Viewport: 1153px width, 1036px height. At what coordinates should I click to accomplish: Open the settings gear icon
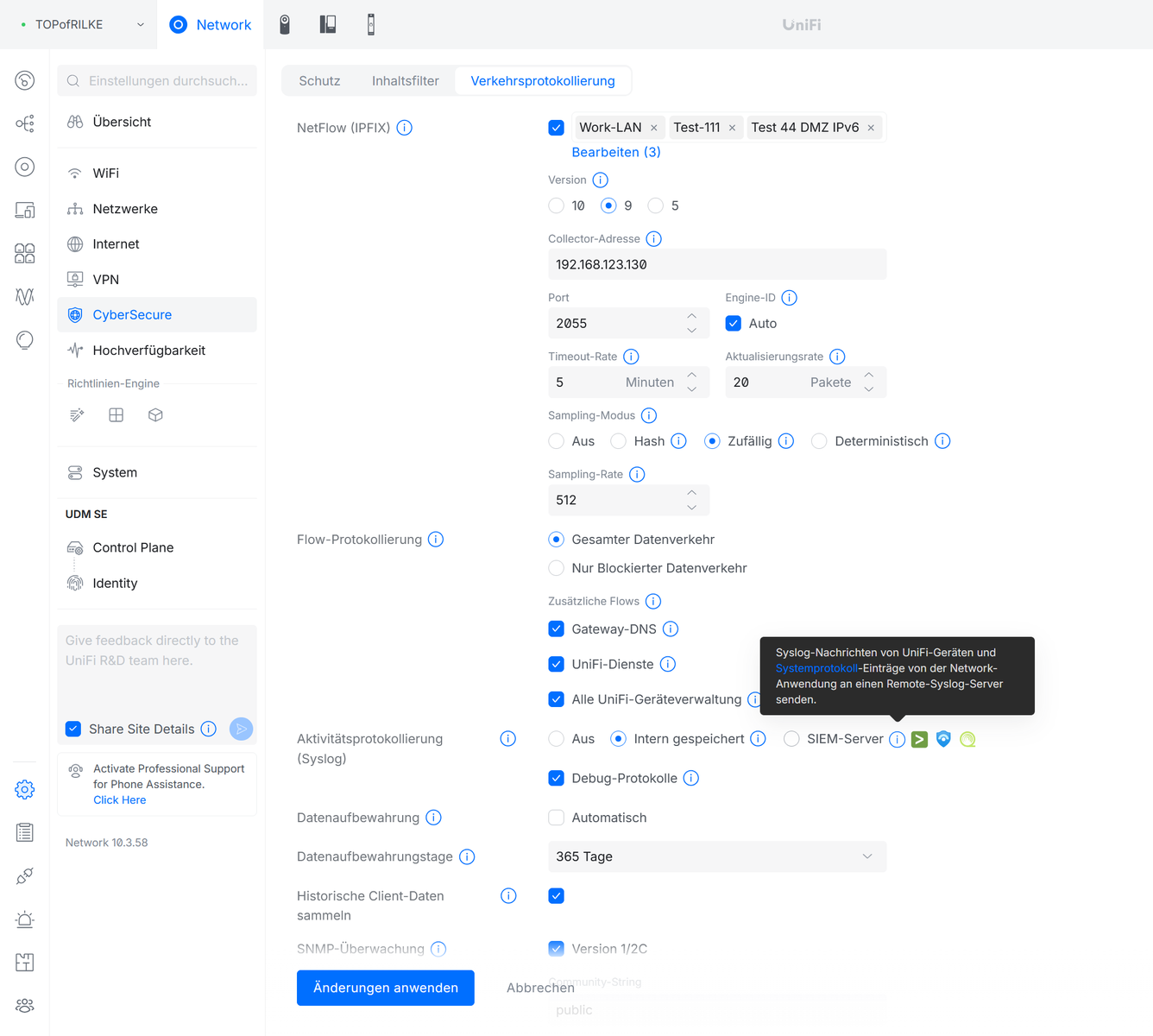25,789
